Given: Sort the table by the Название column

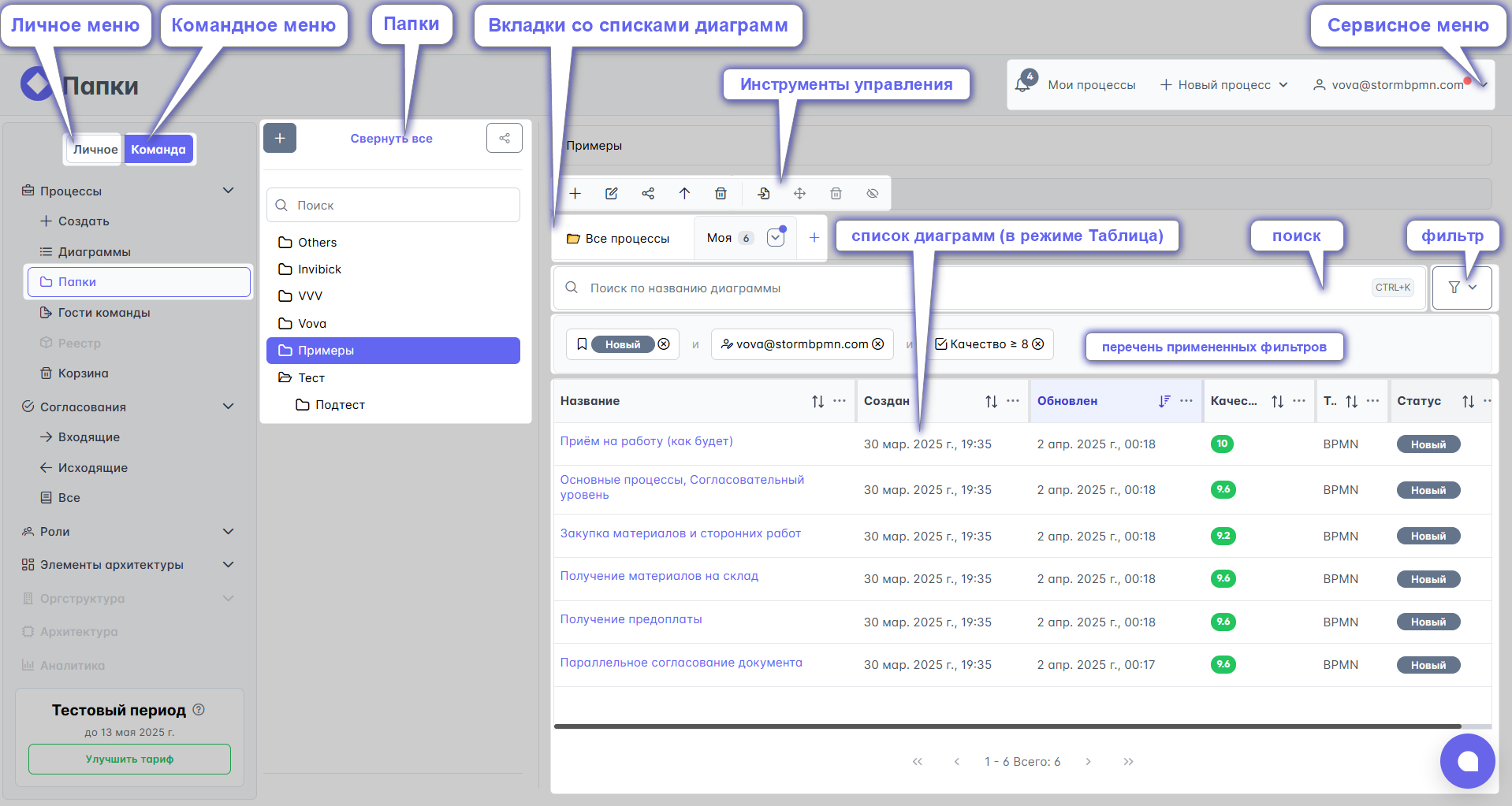Looking at the screenshot, I should [818, 401].
